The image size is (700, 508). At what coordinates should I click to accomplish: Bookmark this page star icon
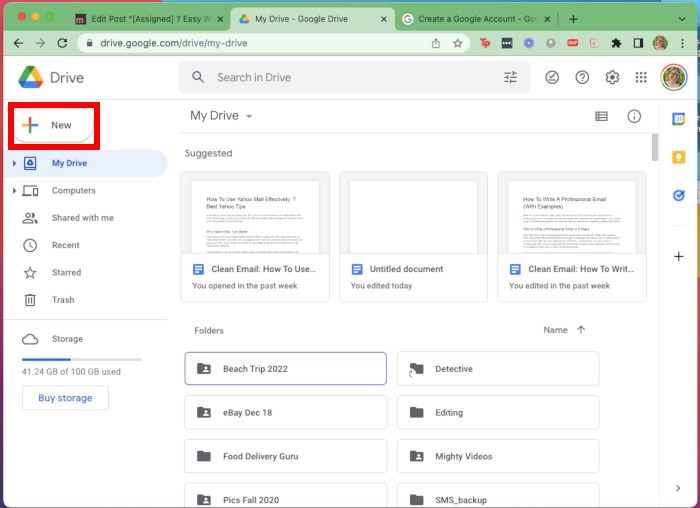click(x=458, y=43)
